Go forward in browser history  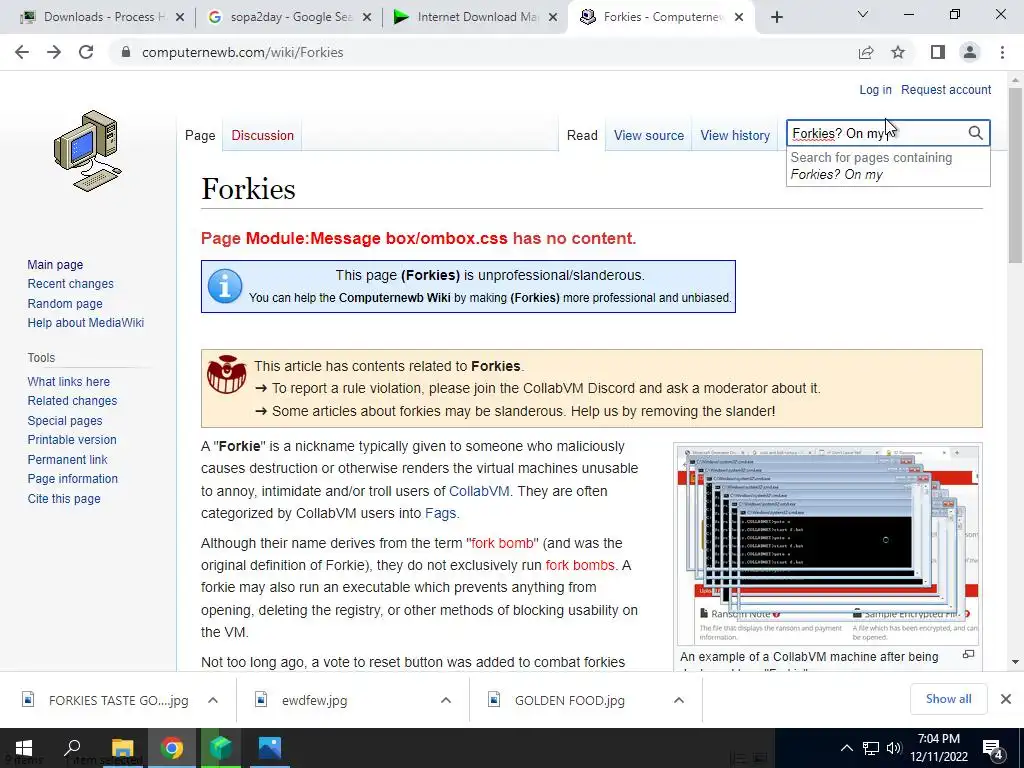pyautogui.click(x=54, y=52)
